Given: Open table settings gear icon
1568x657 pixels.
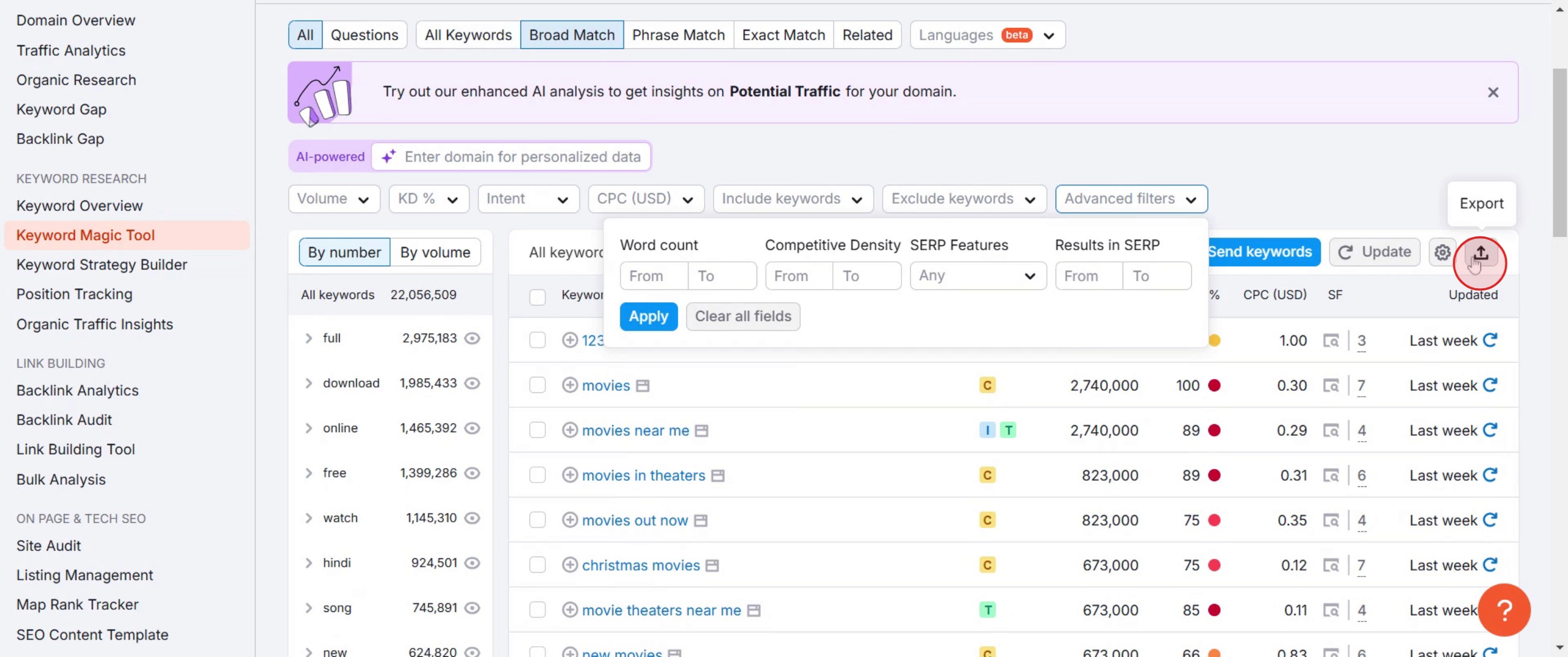Looking at the screenshot, I should click(1442, 252).
